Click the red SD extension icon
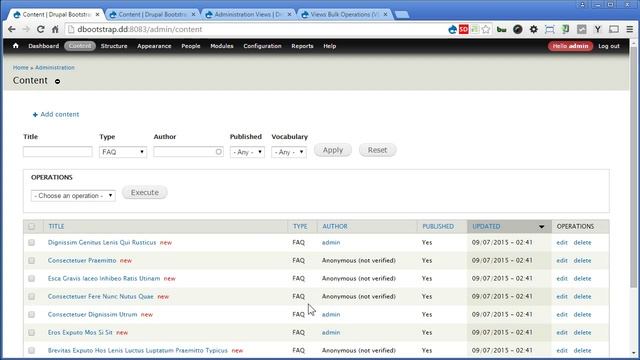The width and height of the screenshot is (640, 360). [464, 29]
